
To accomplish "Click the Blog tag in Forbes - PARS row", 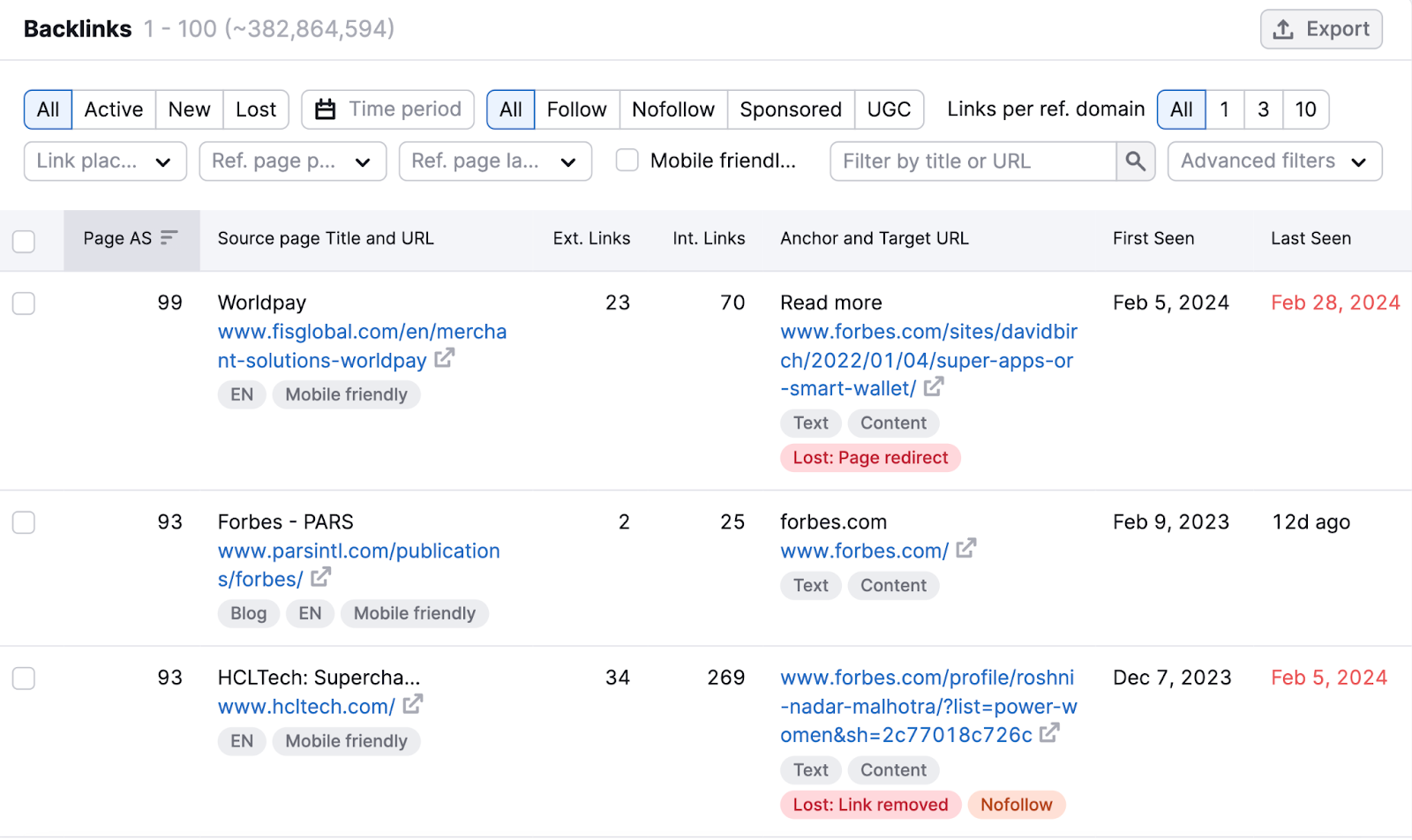I will [x=248, y=613].
